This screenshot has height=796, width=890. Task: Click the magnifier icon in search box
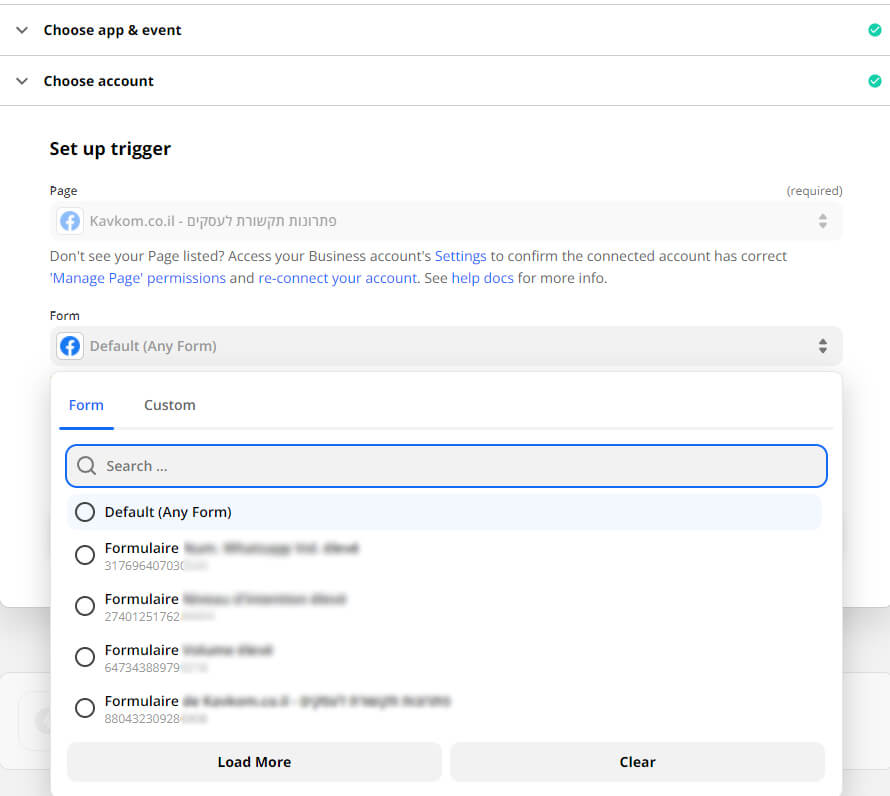87,466
